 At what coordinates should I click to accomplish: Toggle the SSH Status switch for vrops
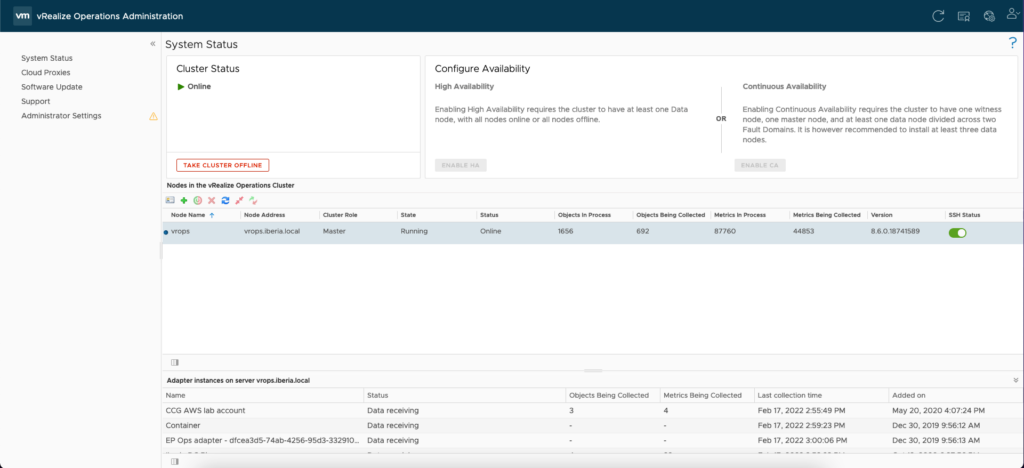957,232
